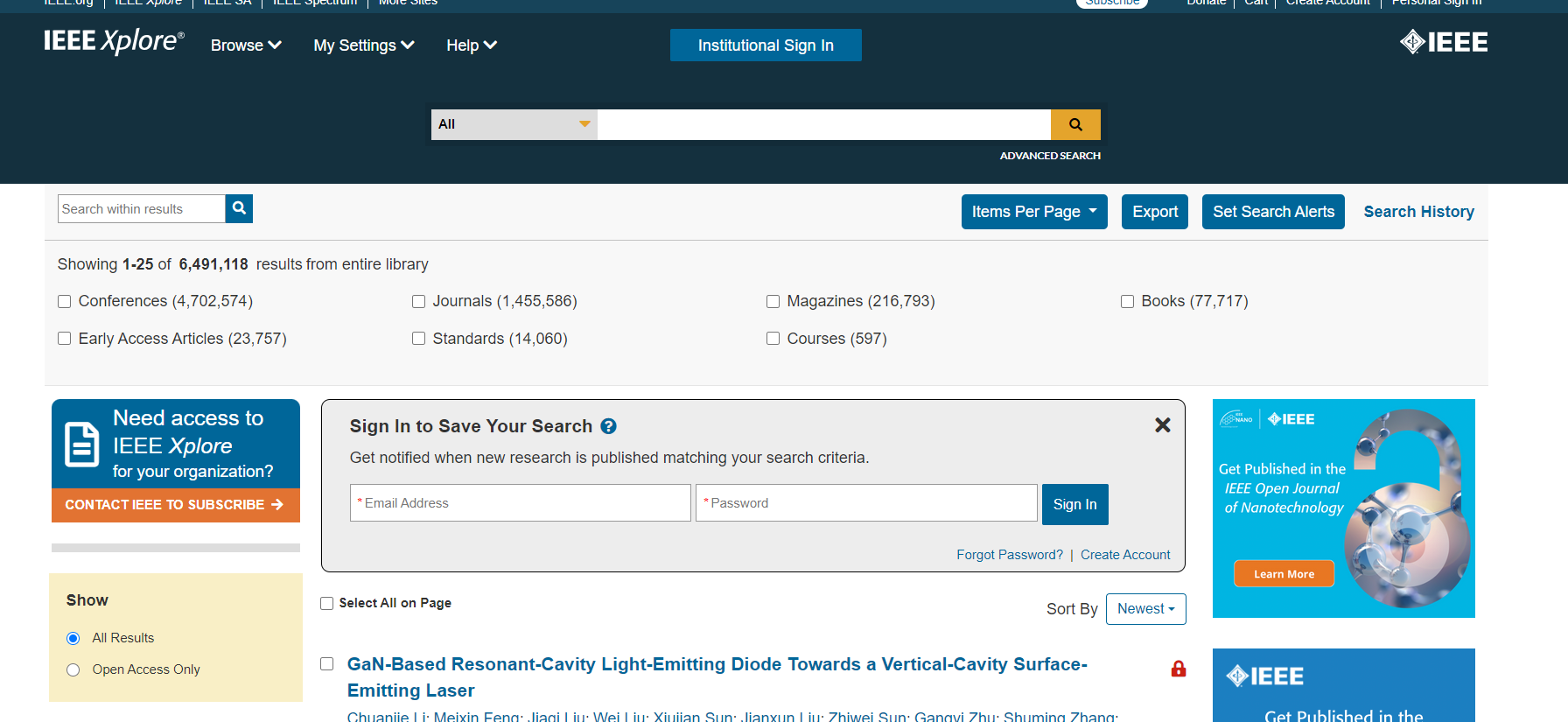
Task: Click the IEEE diamond logo in header
Action: pyautogui.click(x=1444, y=42)
